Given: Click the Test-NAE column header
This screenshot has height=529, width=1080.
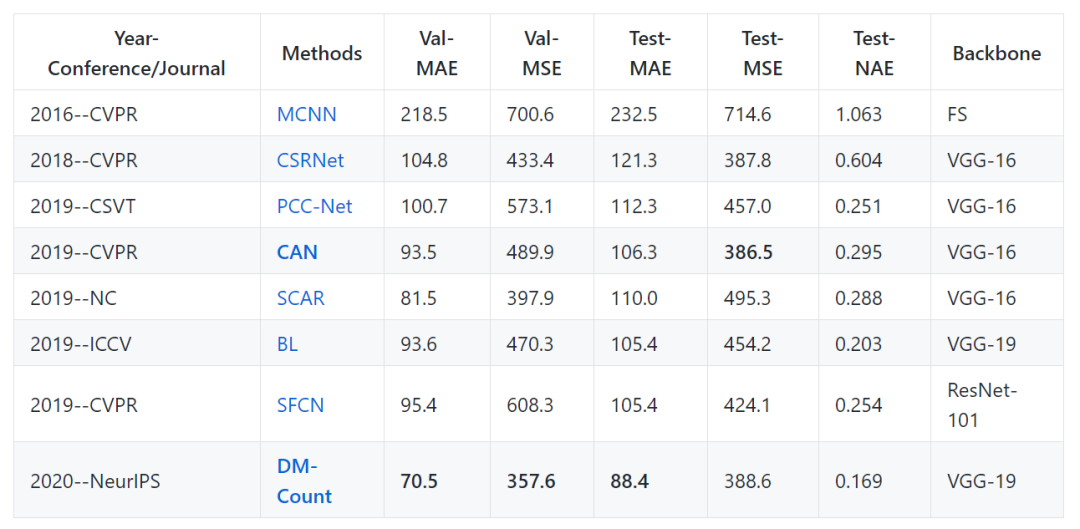Looking at the screenshot, I should [x=873, y=53].
